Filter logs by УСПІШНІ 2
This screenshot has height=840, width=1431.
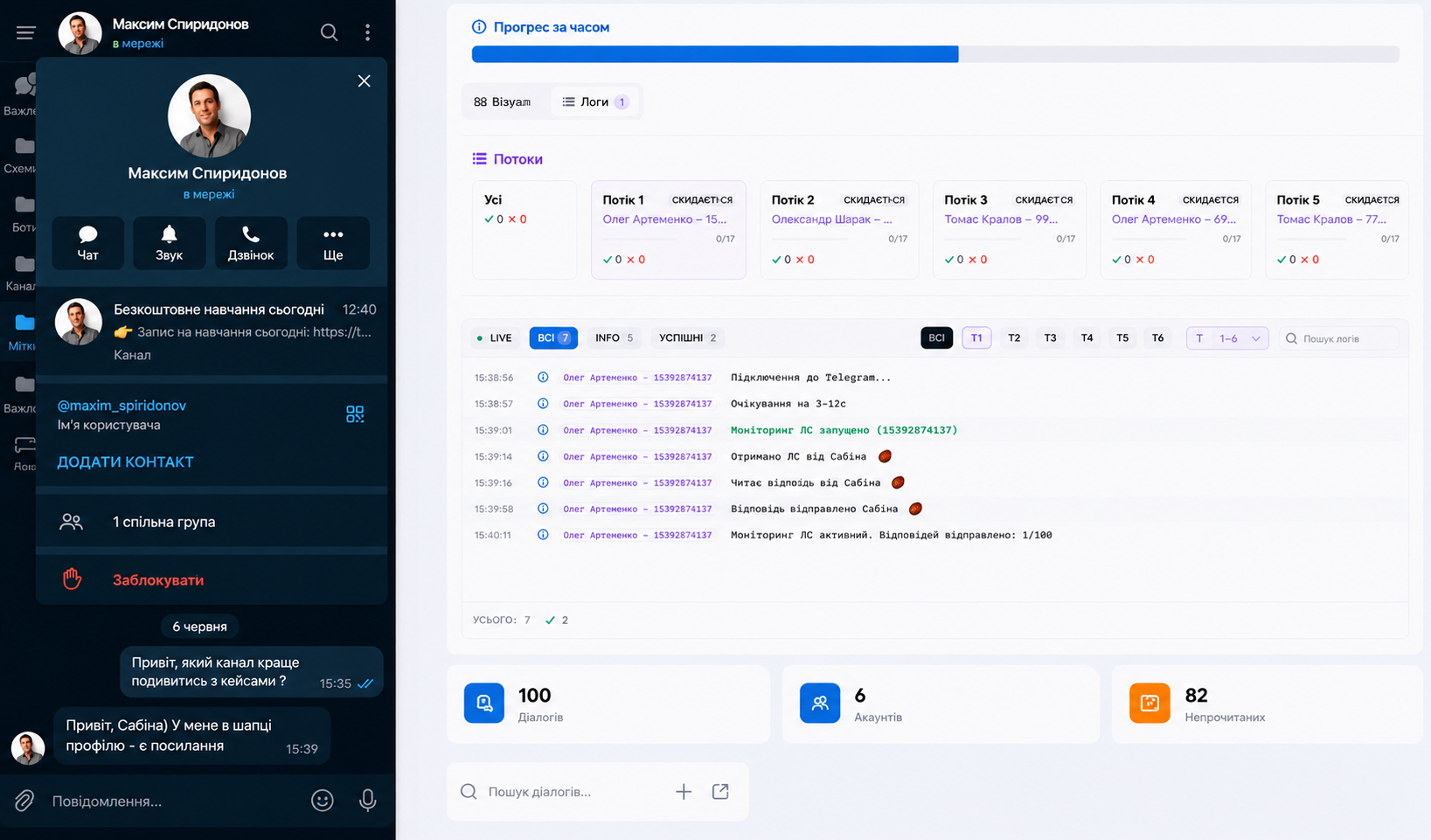click(x=688, y=337)
